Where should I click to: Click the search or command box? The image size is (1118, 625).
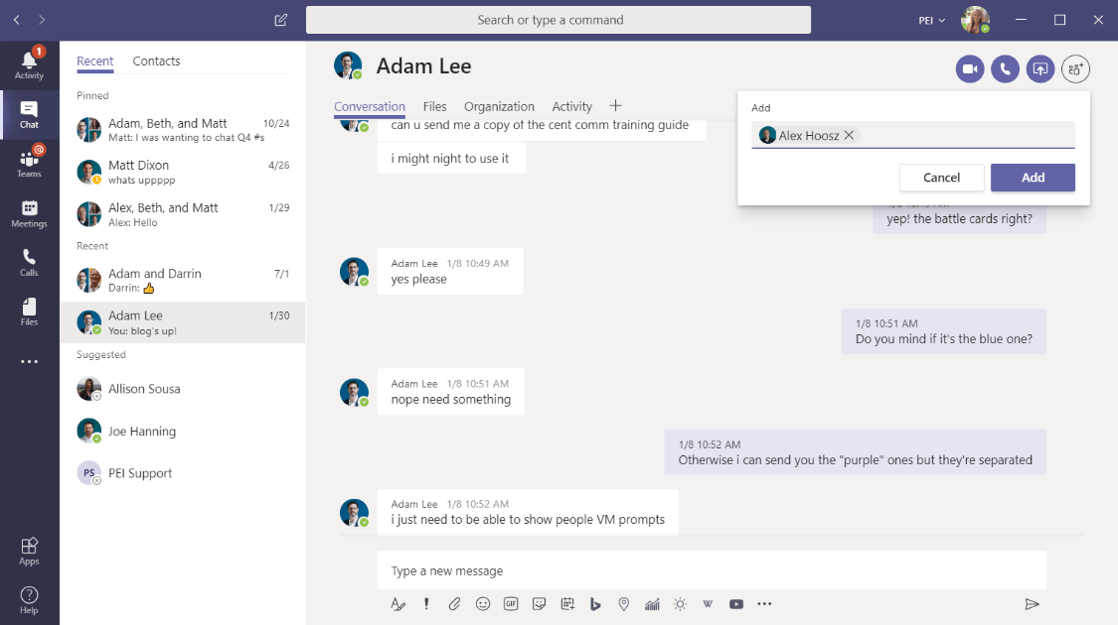point(558,20)
